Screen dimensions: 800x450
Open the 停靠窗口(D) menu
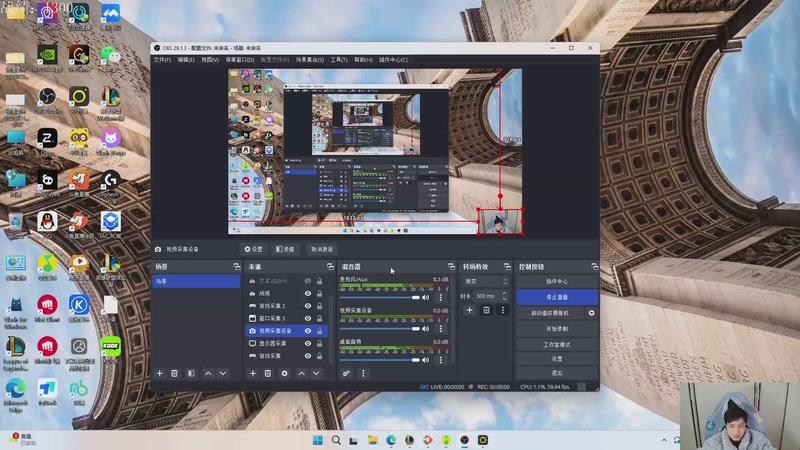pos(240,60)
